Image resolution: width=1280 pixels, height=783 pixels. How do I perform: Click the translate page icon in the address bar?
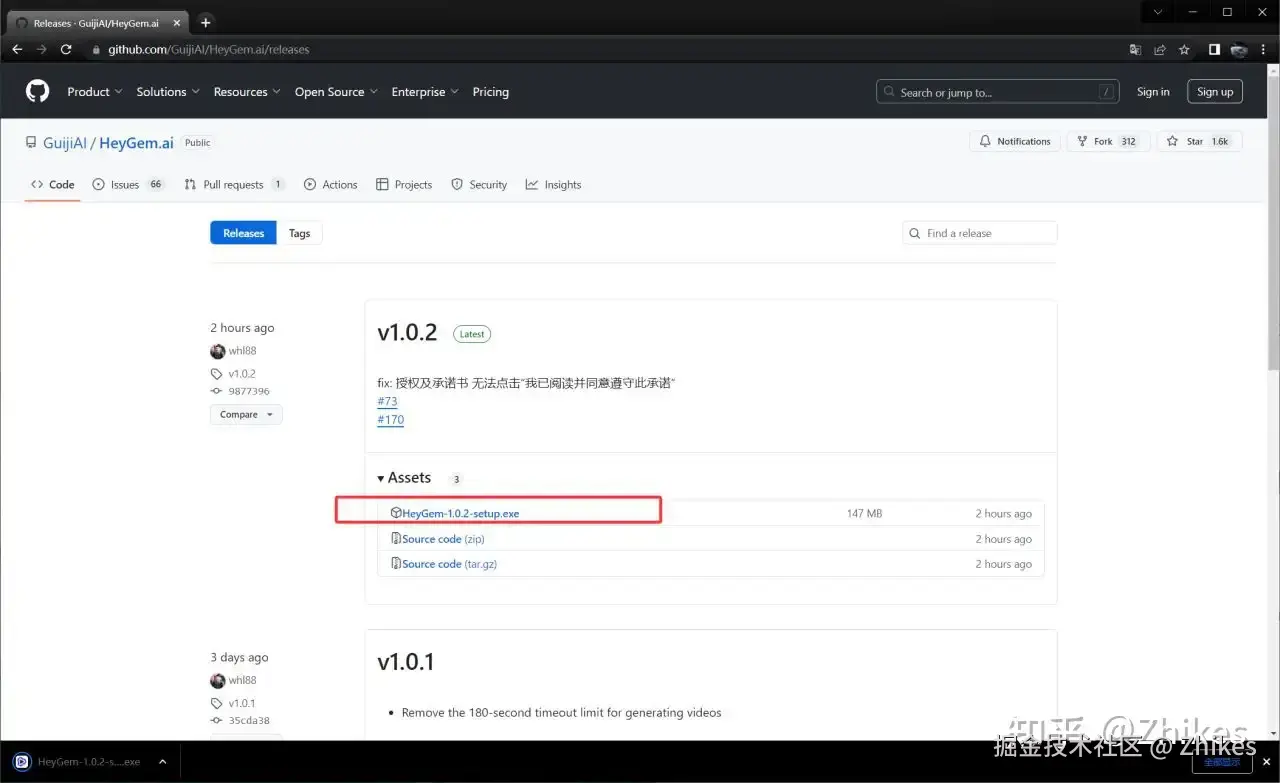point(1135,49)
